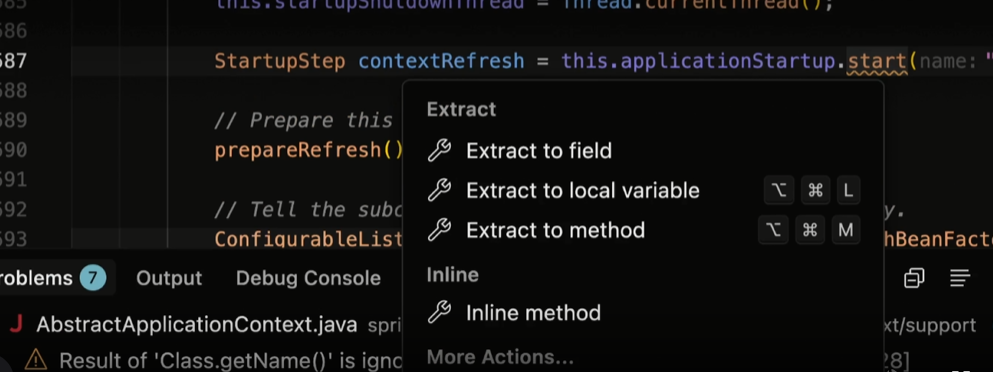Click the wrench icon beside Extract to method
This screenshot has height=372, width=993.
[x=439, y=229]
